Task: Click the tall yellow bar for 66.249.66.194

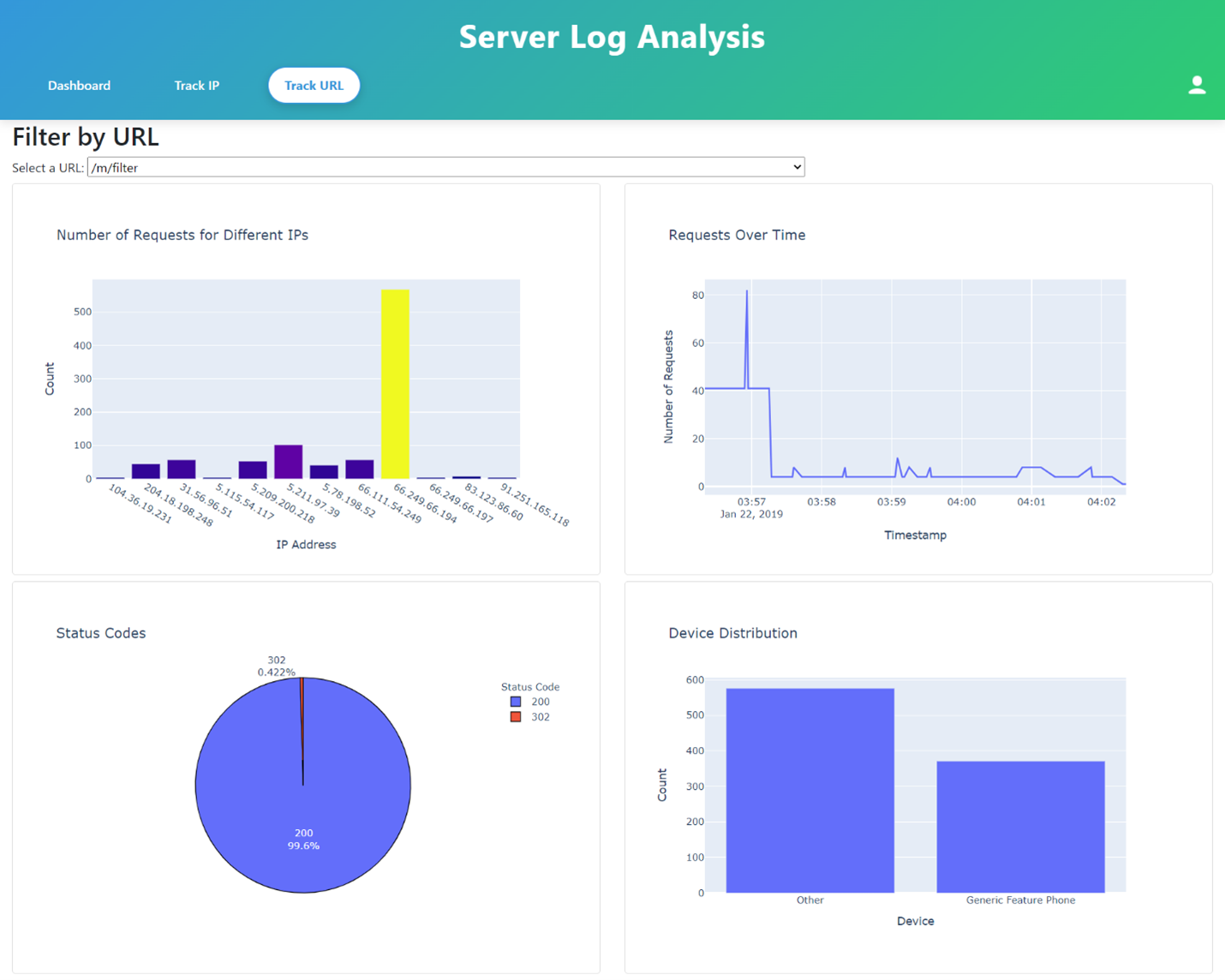Action: pyautogui.click(x=395, y=385)
